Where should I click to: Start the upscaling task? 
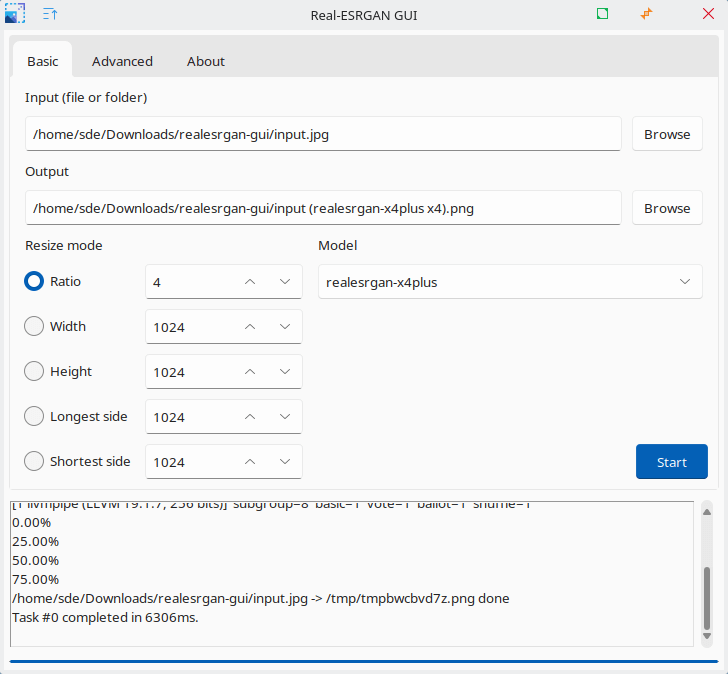[x=672, y=462]
